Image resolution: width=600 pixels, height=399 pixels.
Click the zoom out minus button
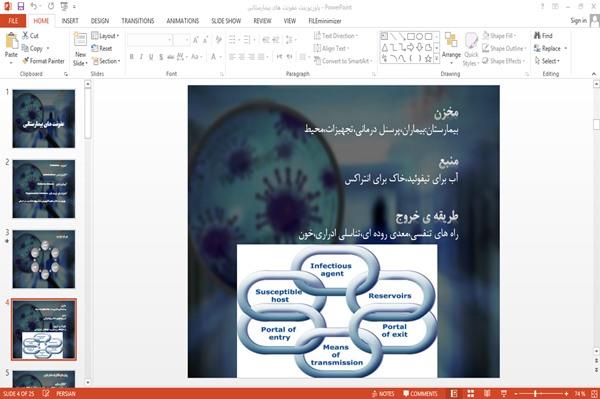(516, 393)
